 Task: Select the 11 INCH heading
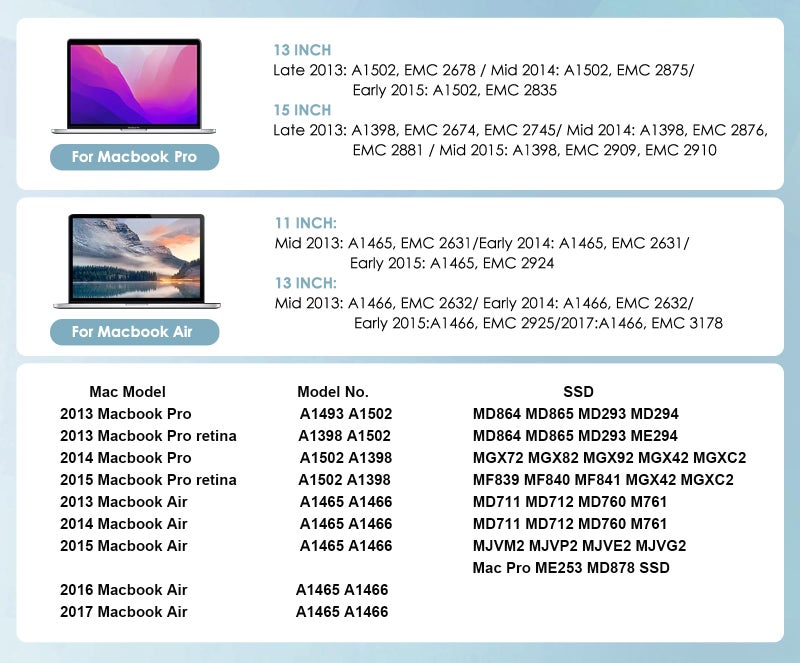pos(306,223)
